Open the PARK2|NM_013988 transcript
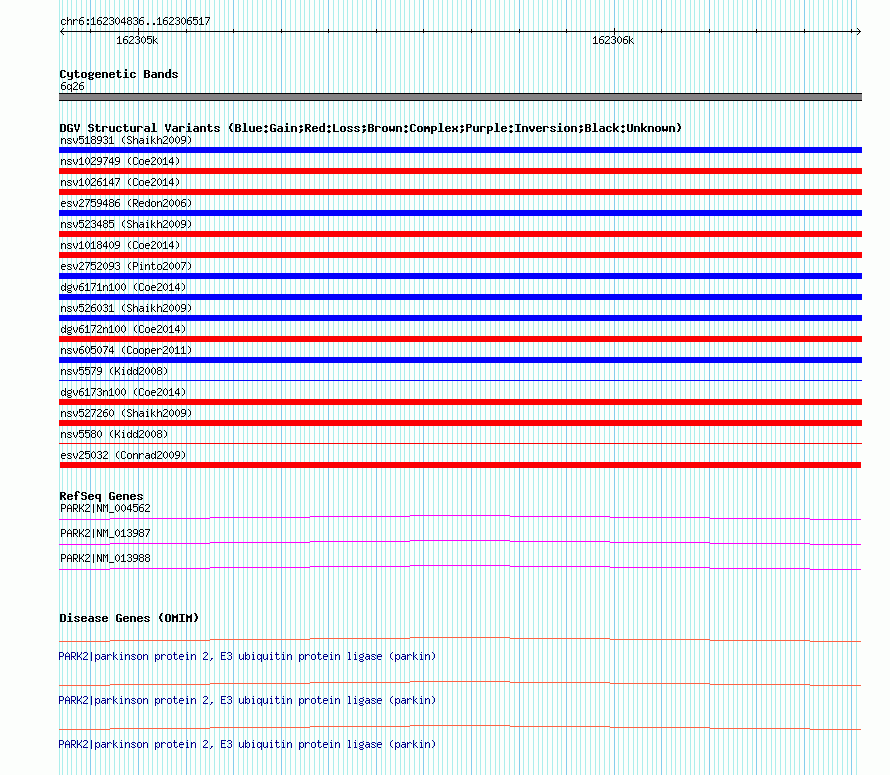 105,559
